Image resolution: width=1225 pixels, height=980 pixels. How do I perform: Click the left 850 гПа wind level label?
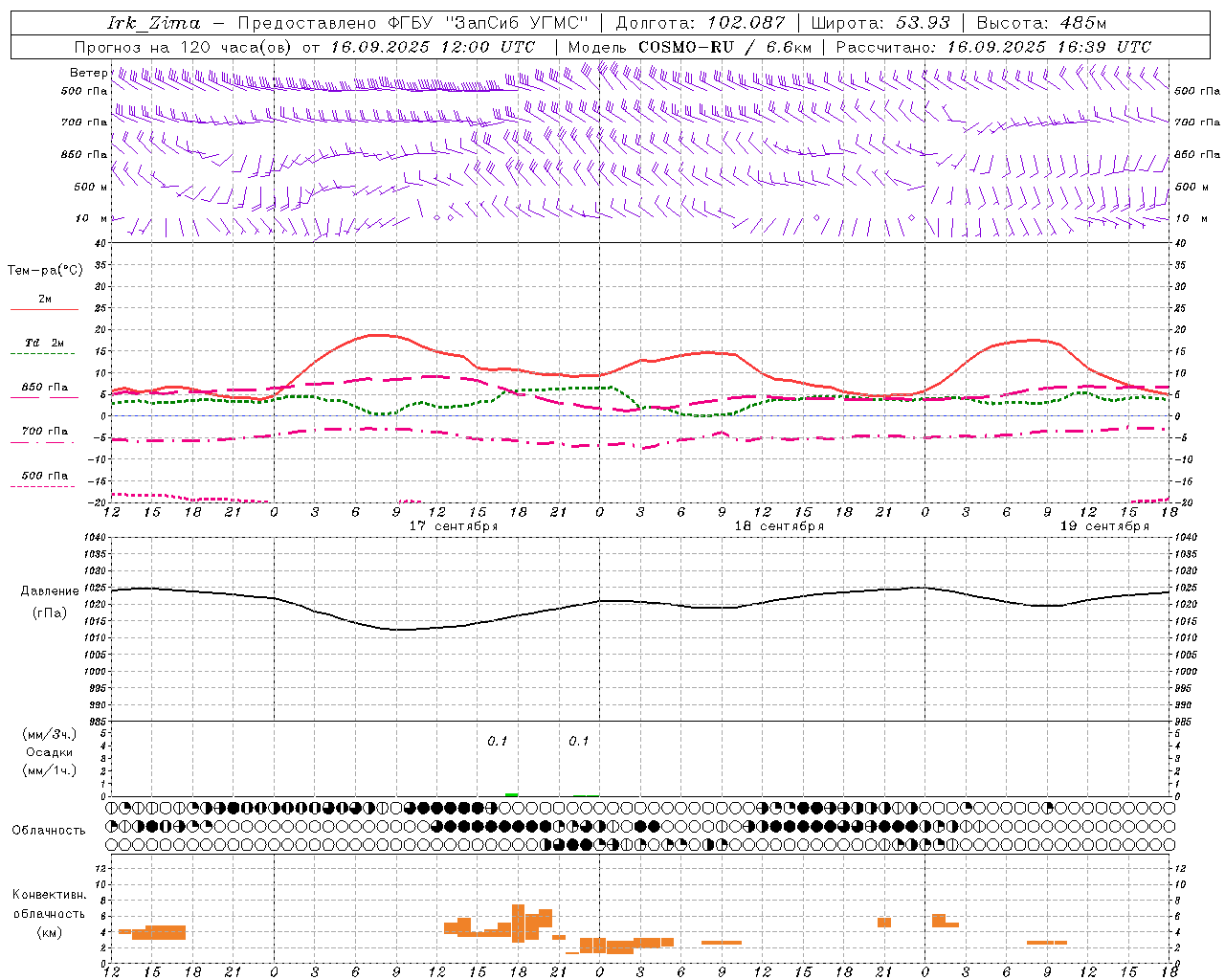pyautogui.click(x=84, y=154)
